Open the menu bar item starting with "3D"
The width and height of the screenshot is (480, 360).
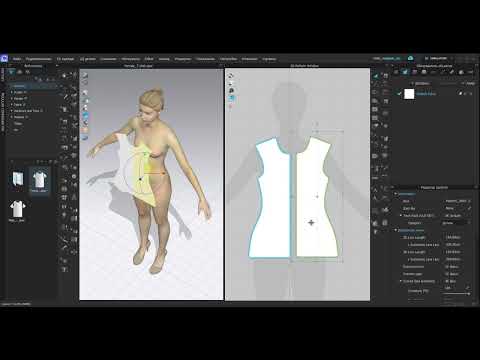(x=65, y=59)
